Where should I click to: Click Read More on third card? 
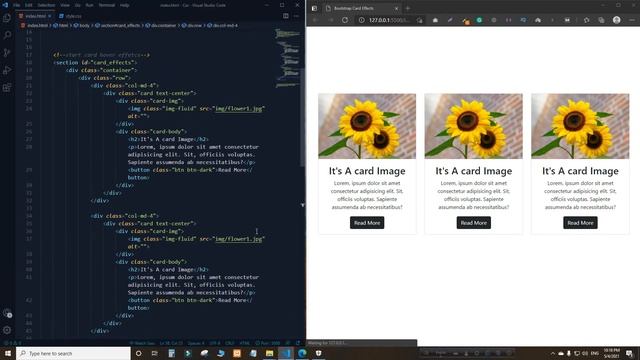pyautogui.click(x=580, y=223)
